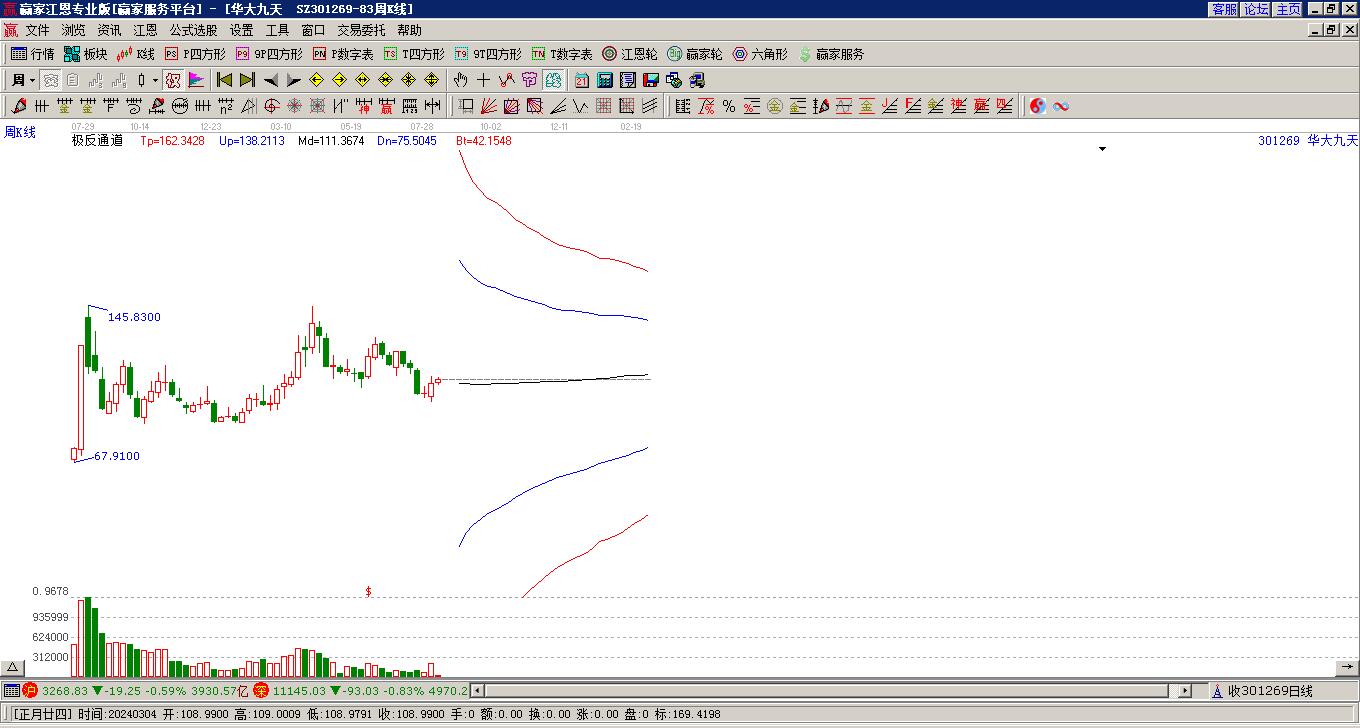Select the circled 金 golden-ratio tool
The height and width of the screenshot is (728, 1360).
coord(775,106)
